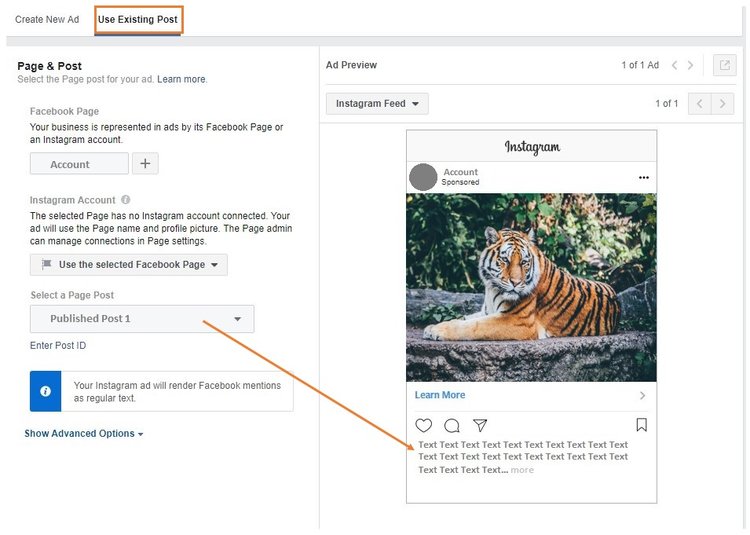The height and width of the screenshot is (535, 750).
Task: Expand the Use the selected Facebook Page dropdown
Action: pos(129,265)
